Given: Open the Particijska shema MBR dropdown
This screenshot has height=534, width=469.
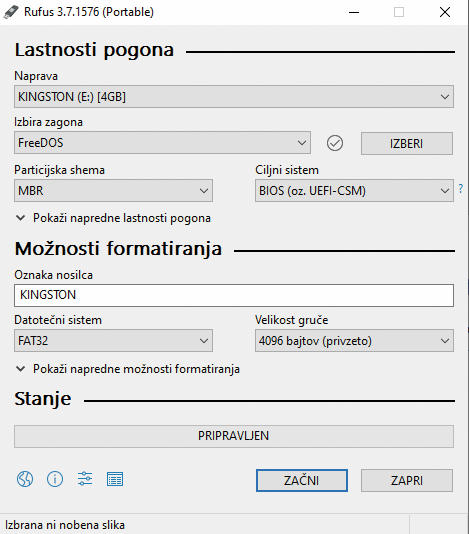Looking at the screenshot, I should [x=113, y=191].
